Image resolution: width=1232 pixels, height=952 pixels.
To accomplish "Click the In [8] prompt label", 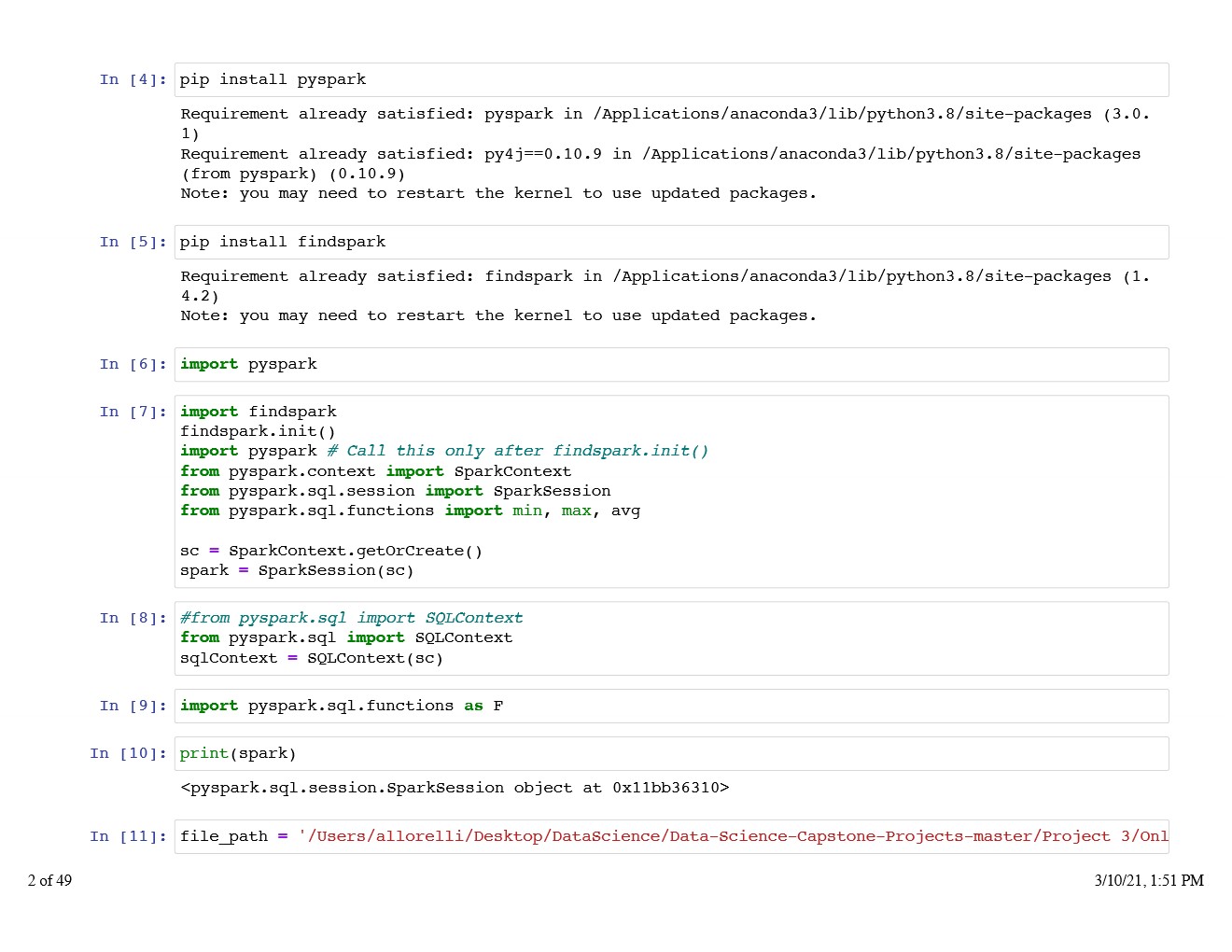I will click(x=133, y=618).
